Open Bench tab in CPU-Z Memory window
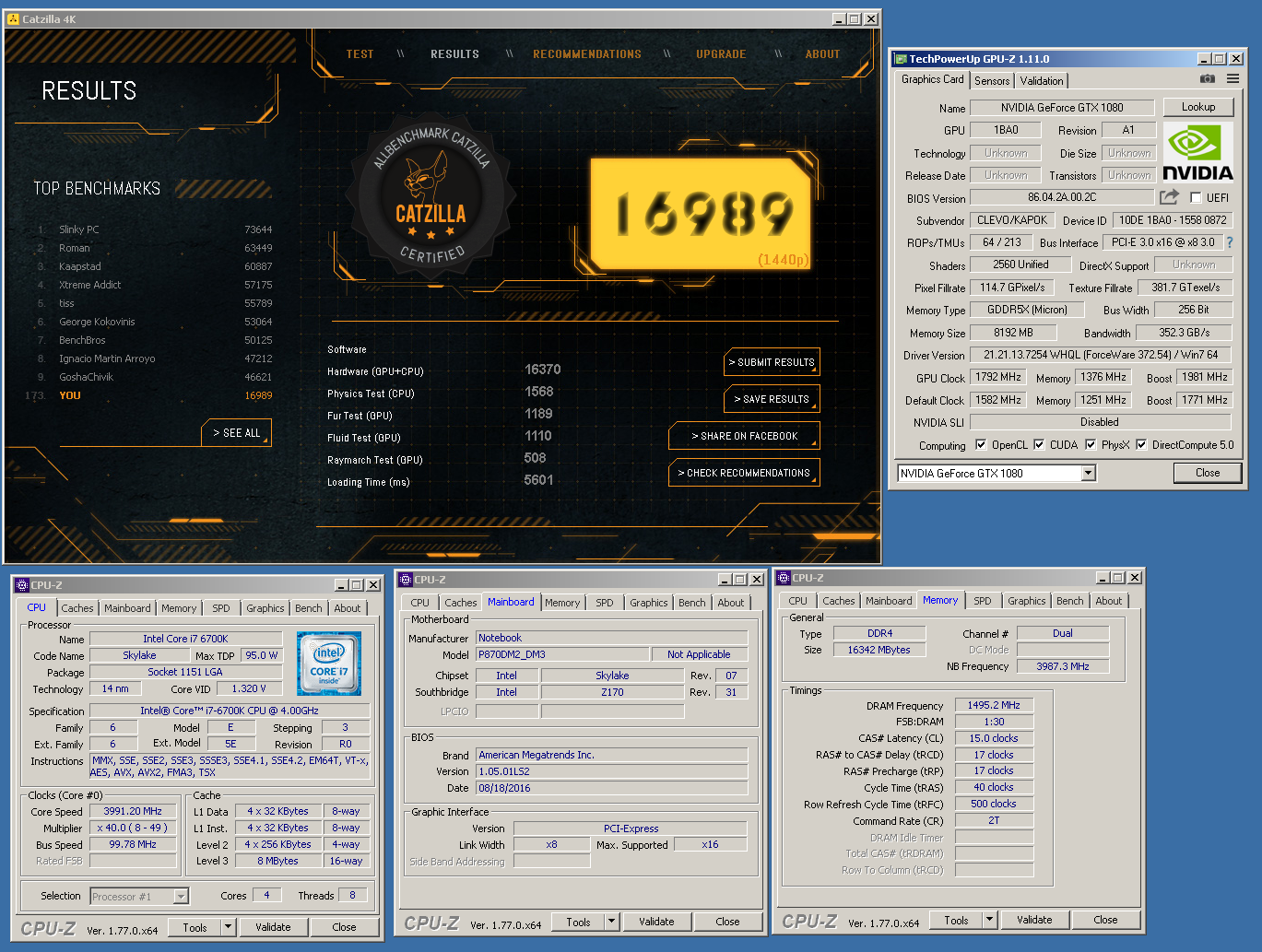This screenshot has width=1262, height=952. [x=1070, y=601]
